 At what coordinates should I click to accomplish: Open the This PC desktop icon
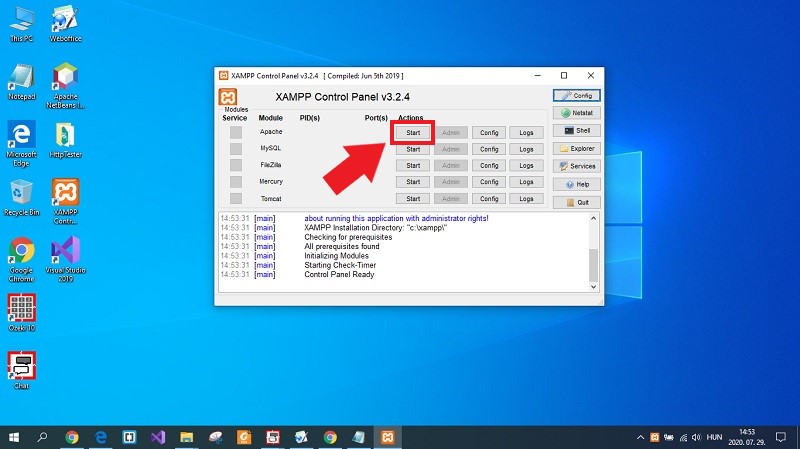tap(21, 24)
